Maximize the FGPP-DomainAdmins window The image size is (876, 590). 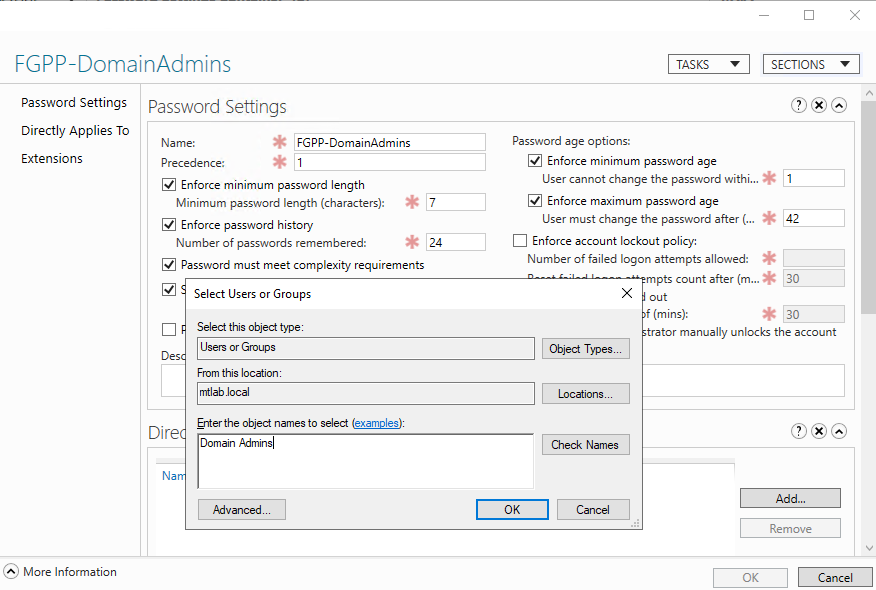coord(809,16)
